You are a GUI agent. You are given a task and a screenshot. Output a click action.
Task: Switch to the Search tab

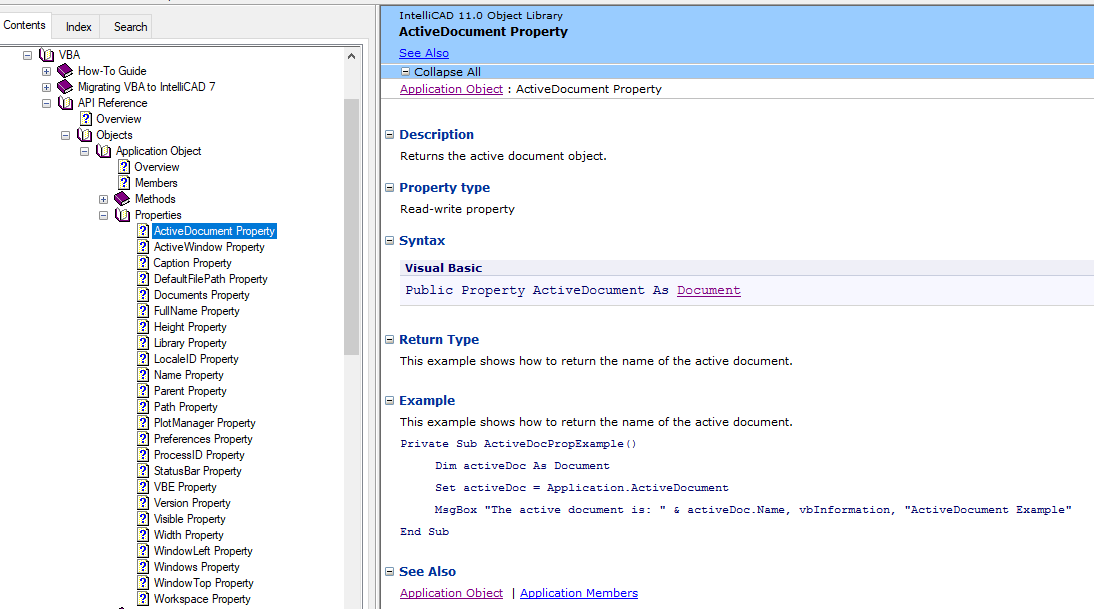click(x=130, y=27)
